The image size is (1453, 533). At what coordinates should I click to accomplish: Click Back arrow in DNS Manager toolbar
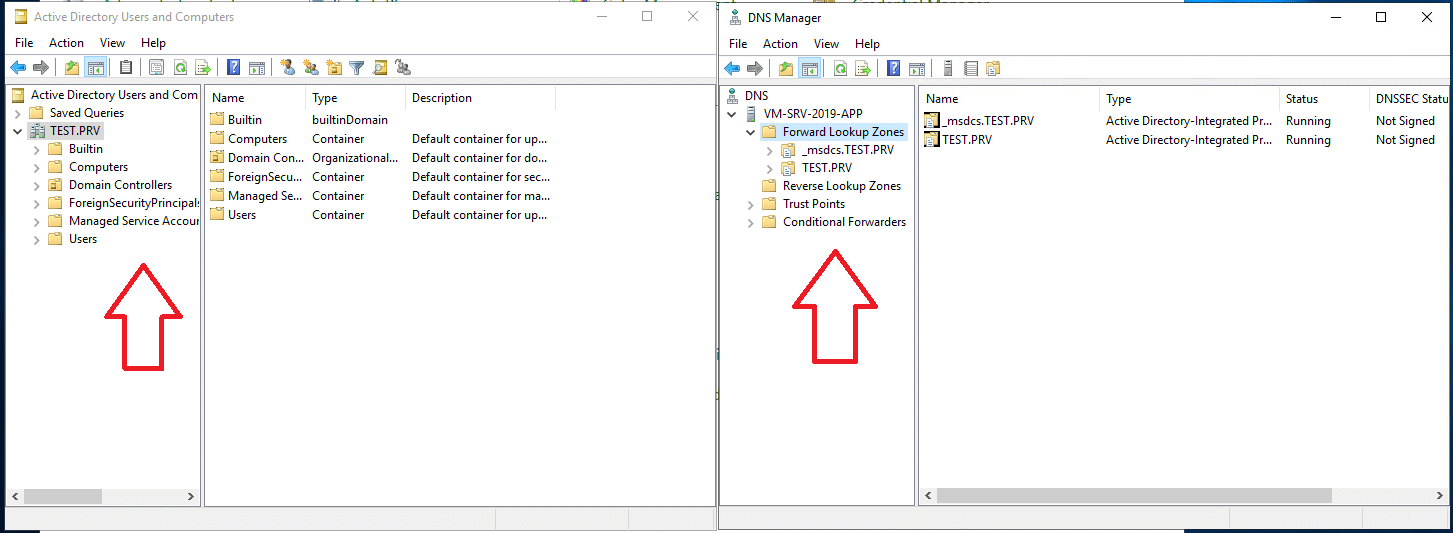pyautogui.click(x=732, y=68)
